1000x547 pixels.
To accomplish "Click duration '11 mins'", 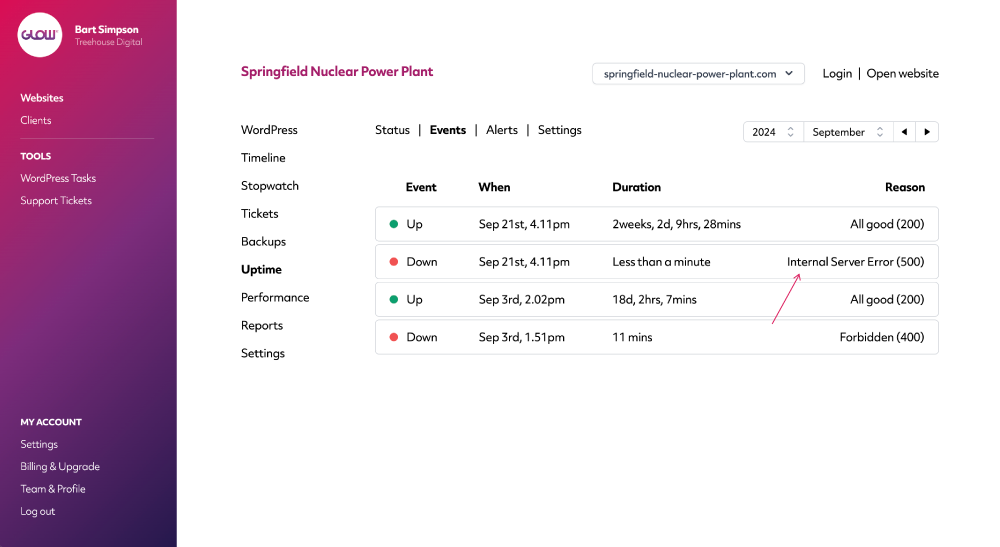I will point(632,337).
